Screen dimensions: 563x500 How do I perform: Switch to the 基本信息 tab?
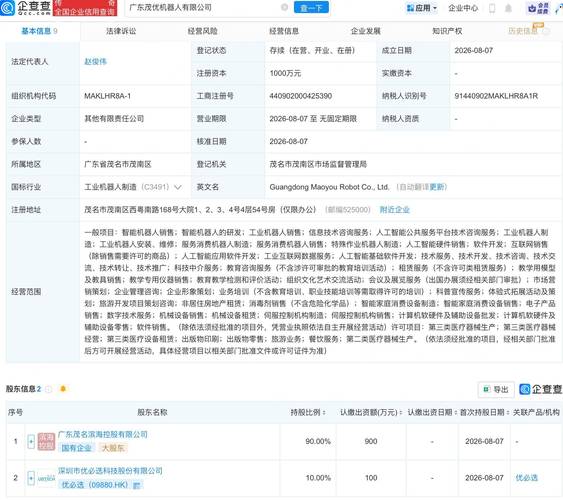(39, 31)
